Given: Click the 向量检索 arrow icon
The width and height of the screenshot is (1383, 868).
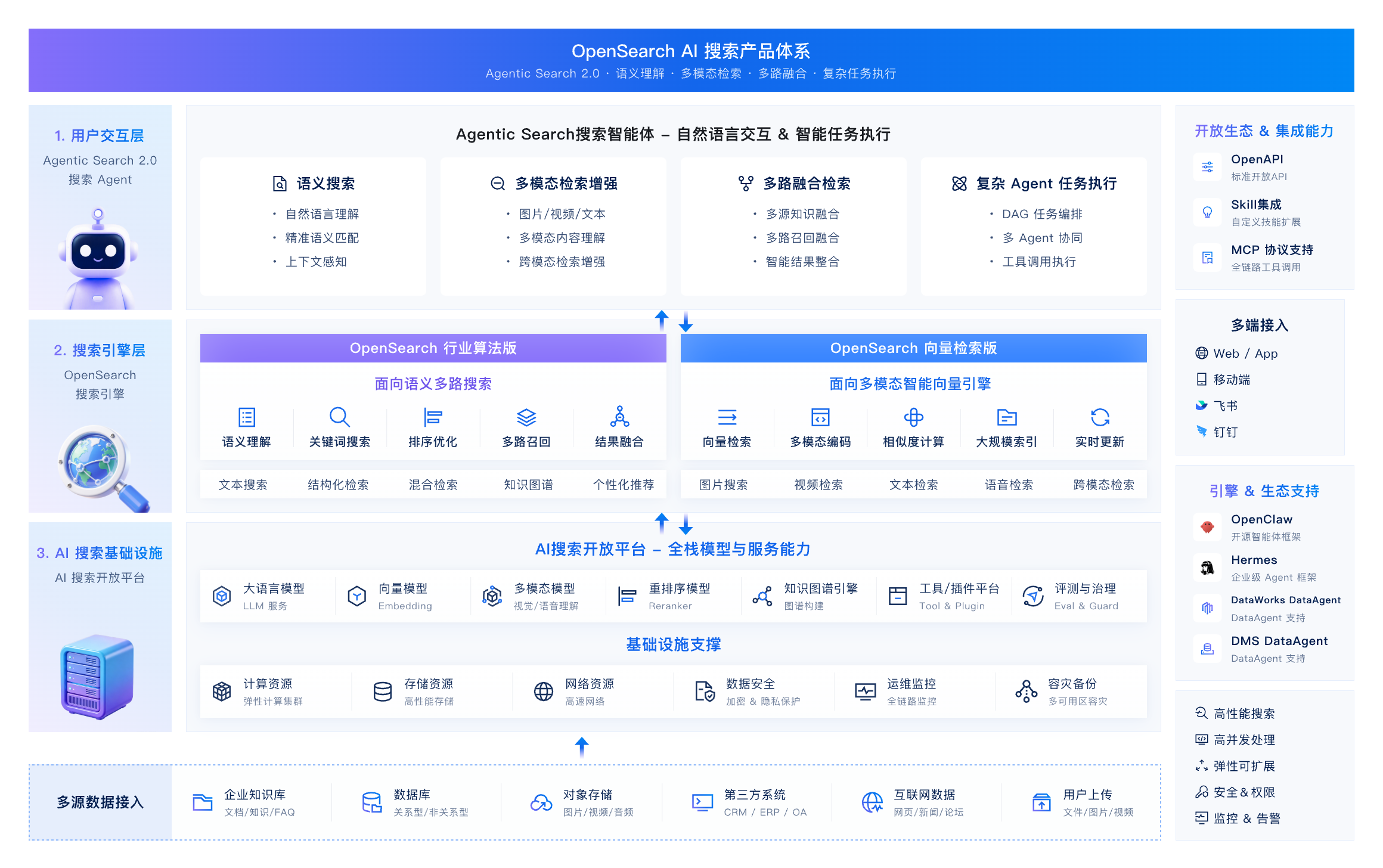Looking at the screenshot, I should point(727,417).
